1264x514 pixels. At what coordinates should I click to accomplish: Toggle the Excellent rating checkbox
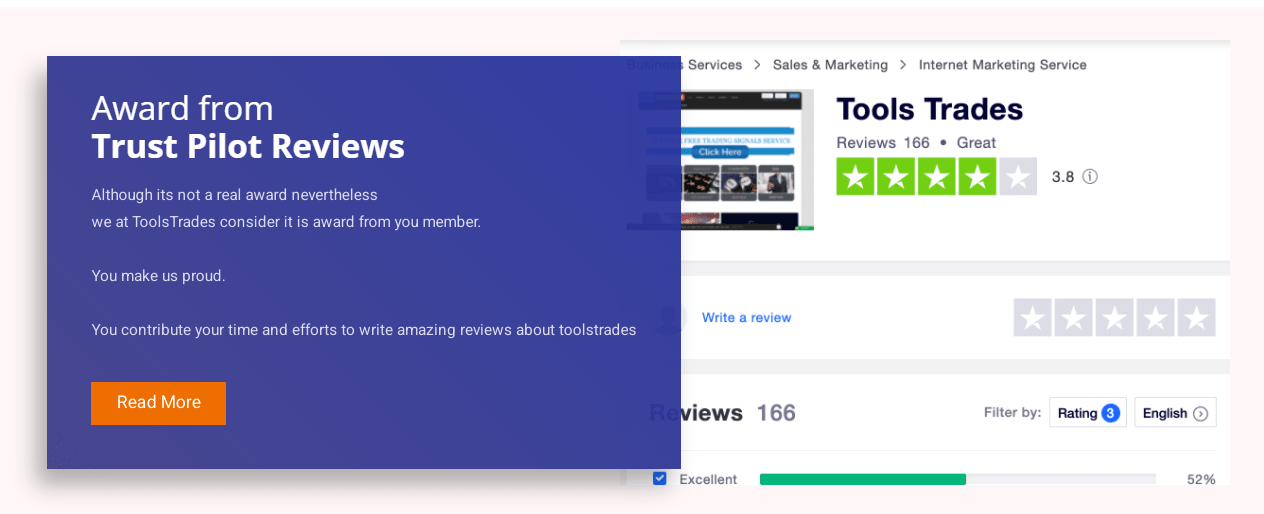tap(660, 478)
